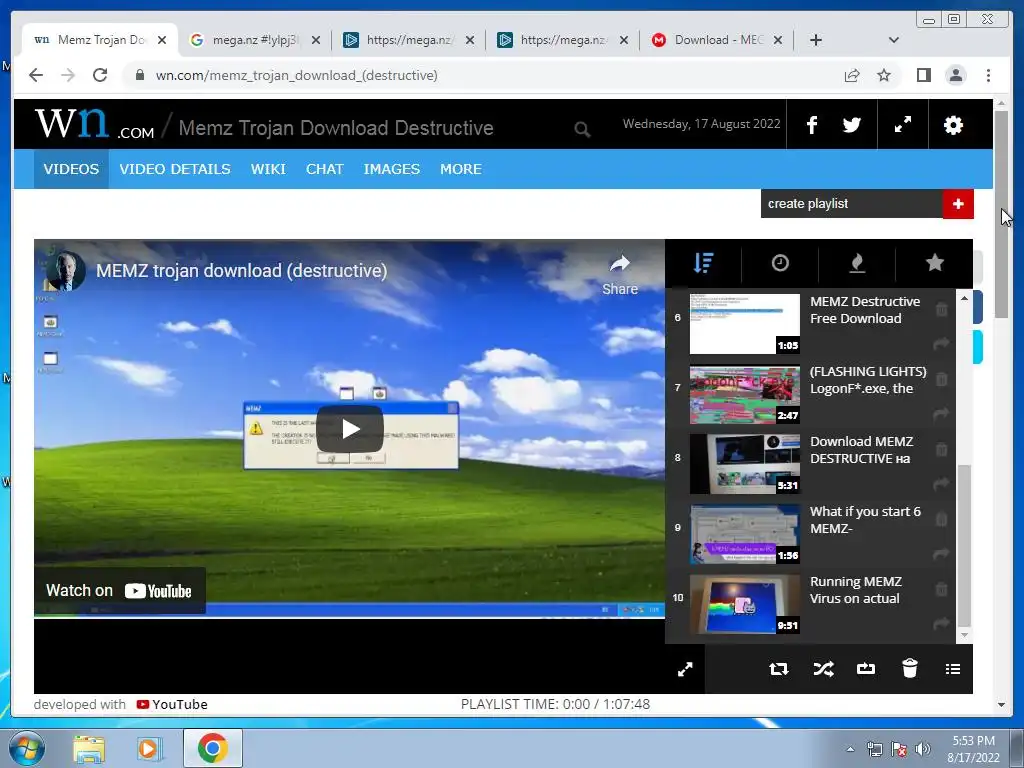Click the search magnifier icon in header
This screenshot has width=1024, height=768.
point(582,129)
